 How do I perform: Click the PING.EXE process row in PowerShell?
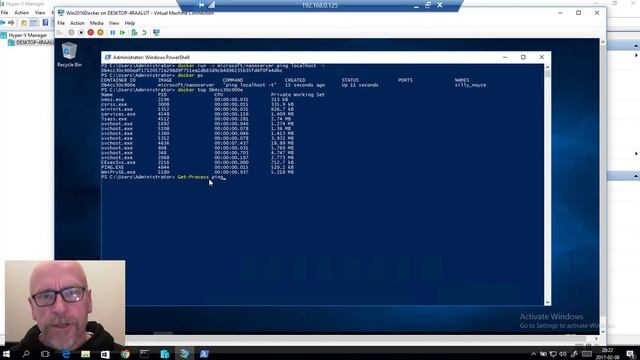(198, 167)
